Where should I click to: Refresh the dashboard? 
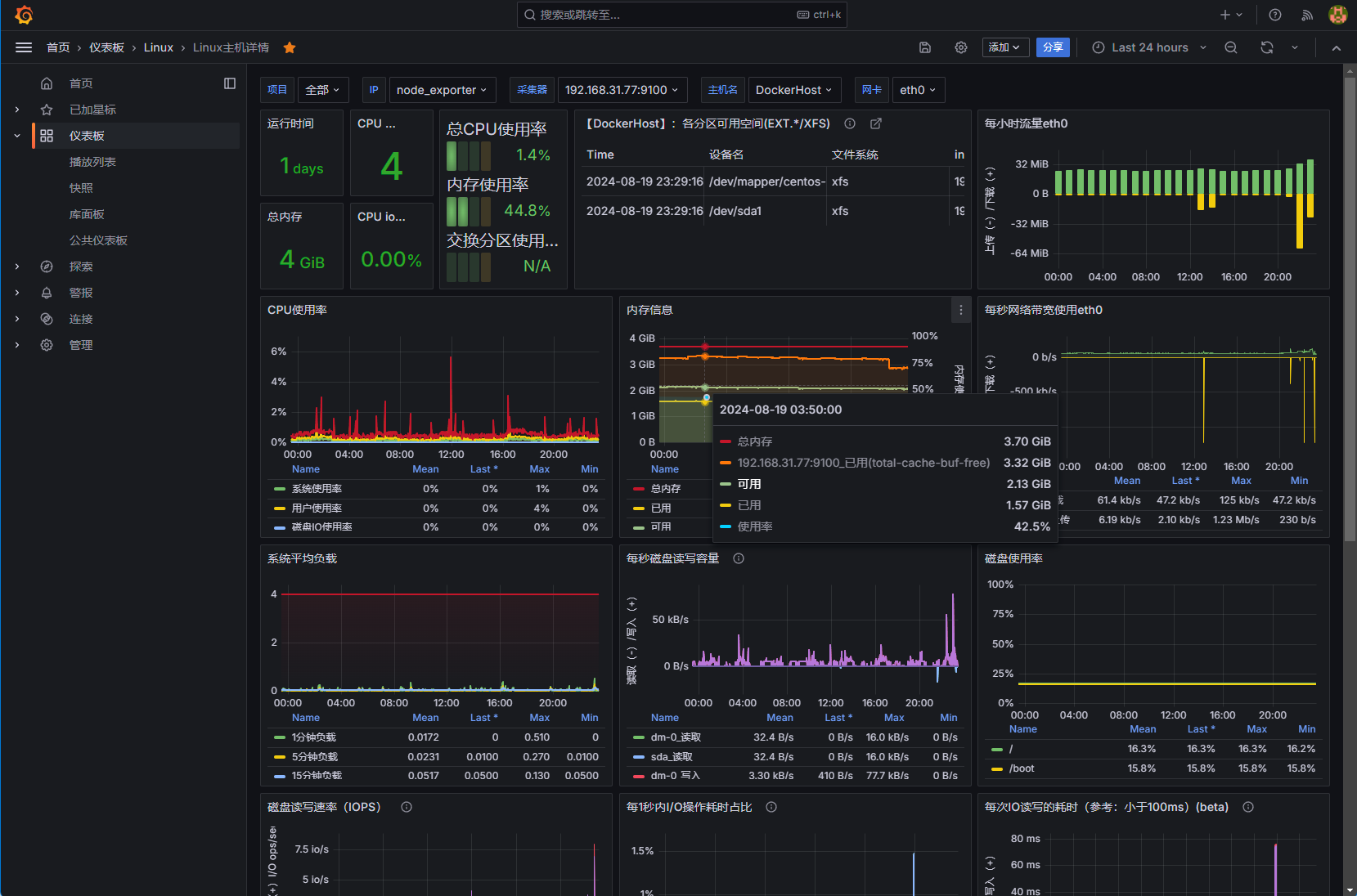point(1267,47)
